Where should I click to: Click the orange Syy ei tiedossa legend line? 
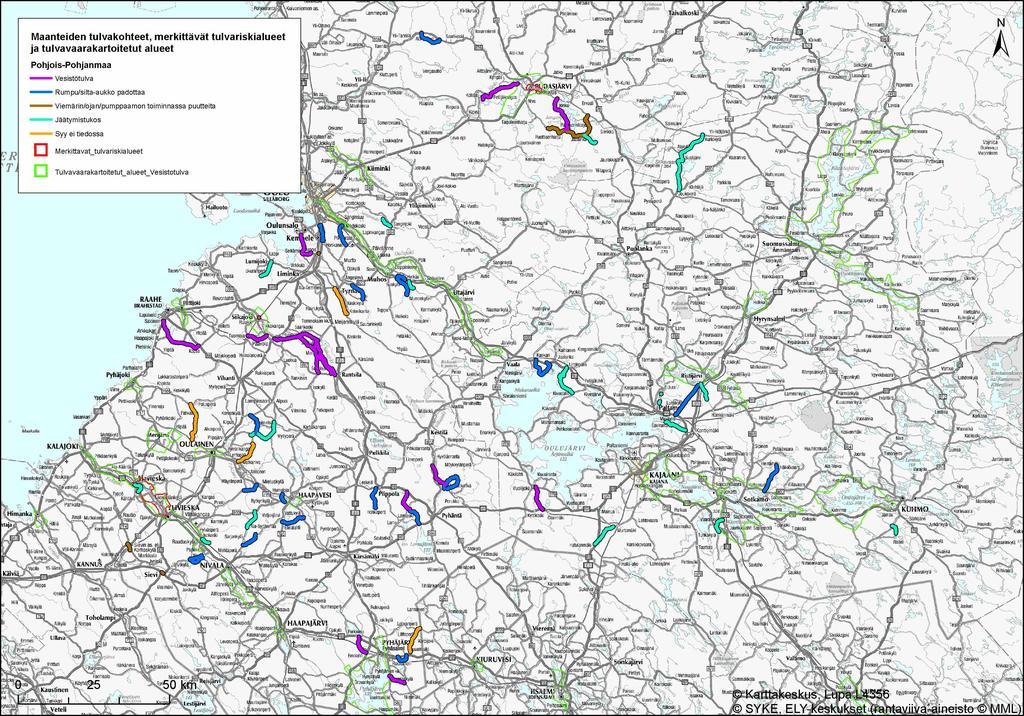click(41, 134)
